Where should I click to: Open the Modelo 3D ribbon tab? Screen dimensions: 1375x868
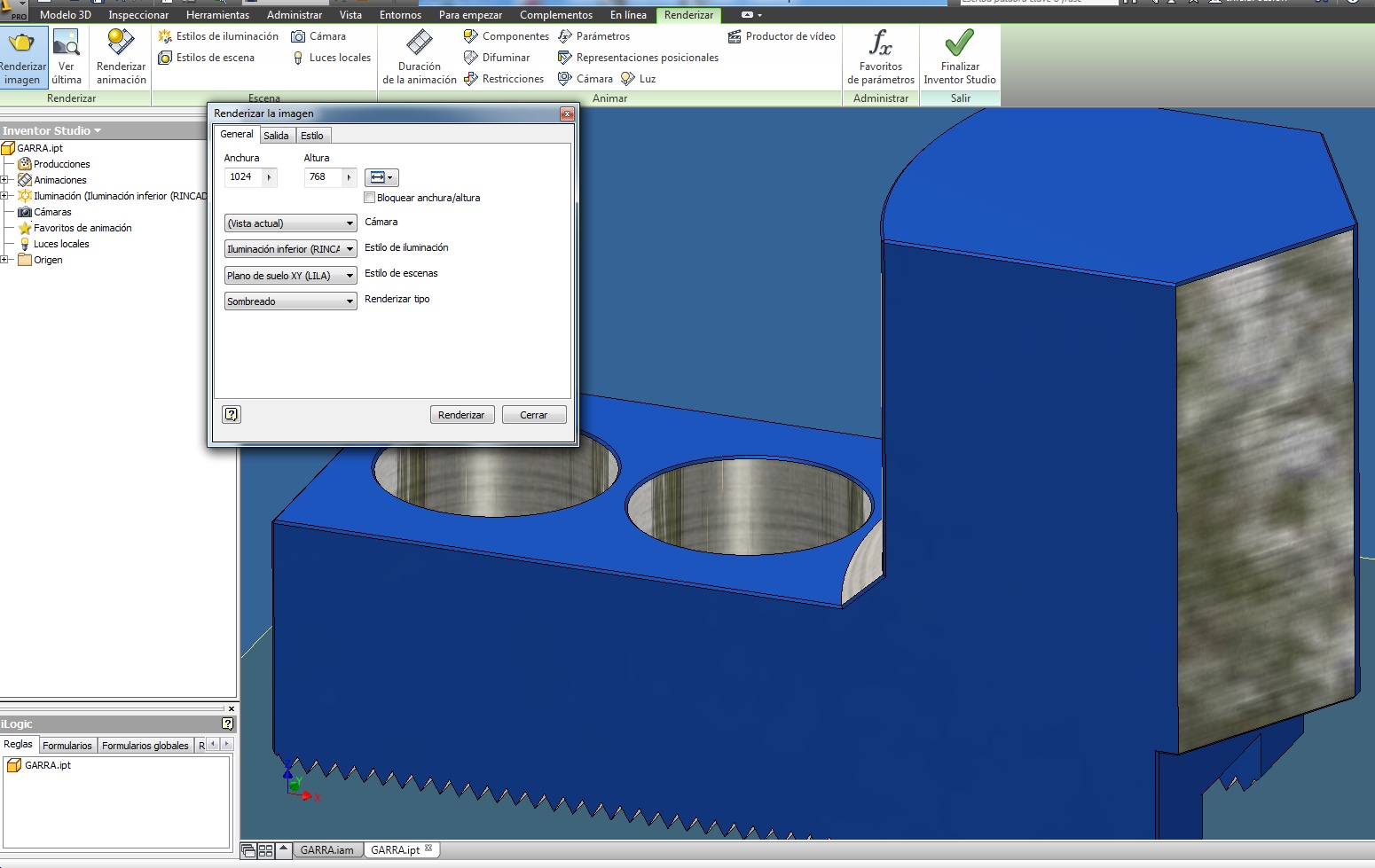point(66,15)
